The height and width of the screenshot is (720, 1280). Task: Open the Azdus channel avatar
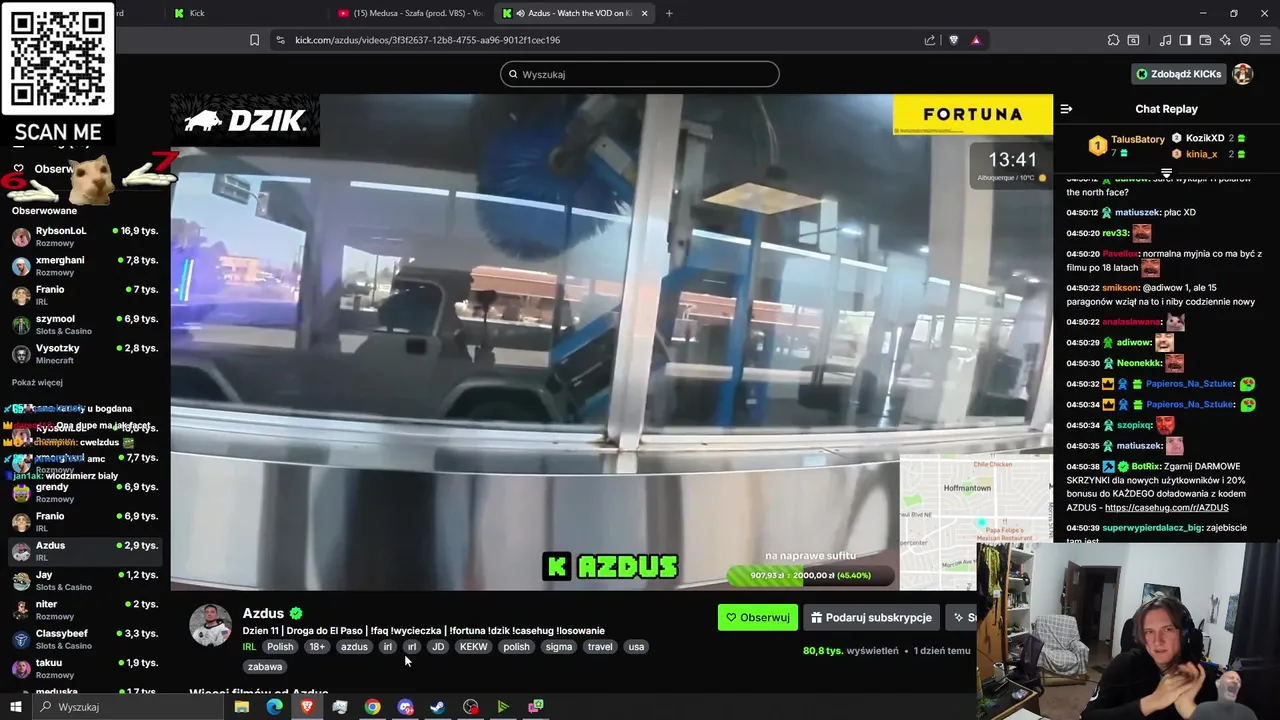[210, 626]
